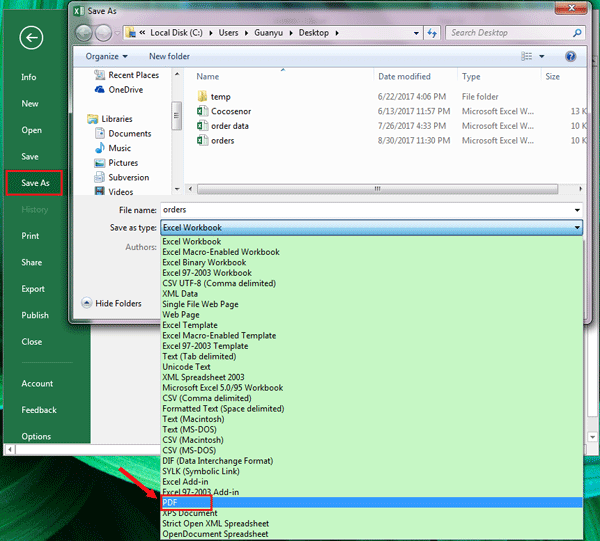
Task: Click the Hide Folders arrow icon
Action: pyautogui.click(x=87, y=303)
